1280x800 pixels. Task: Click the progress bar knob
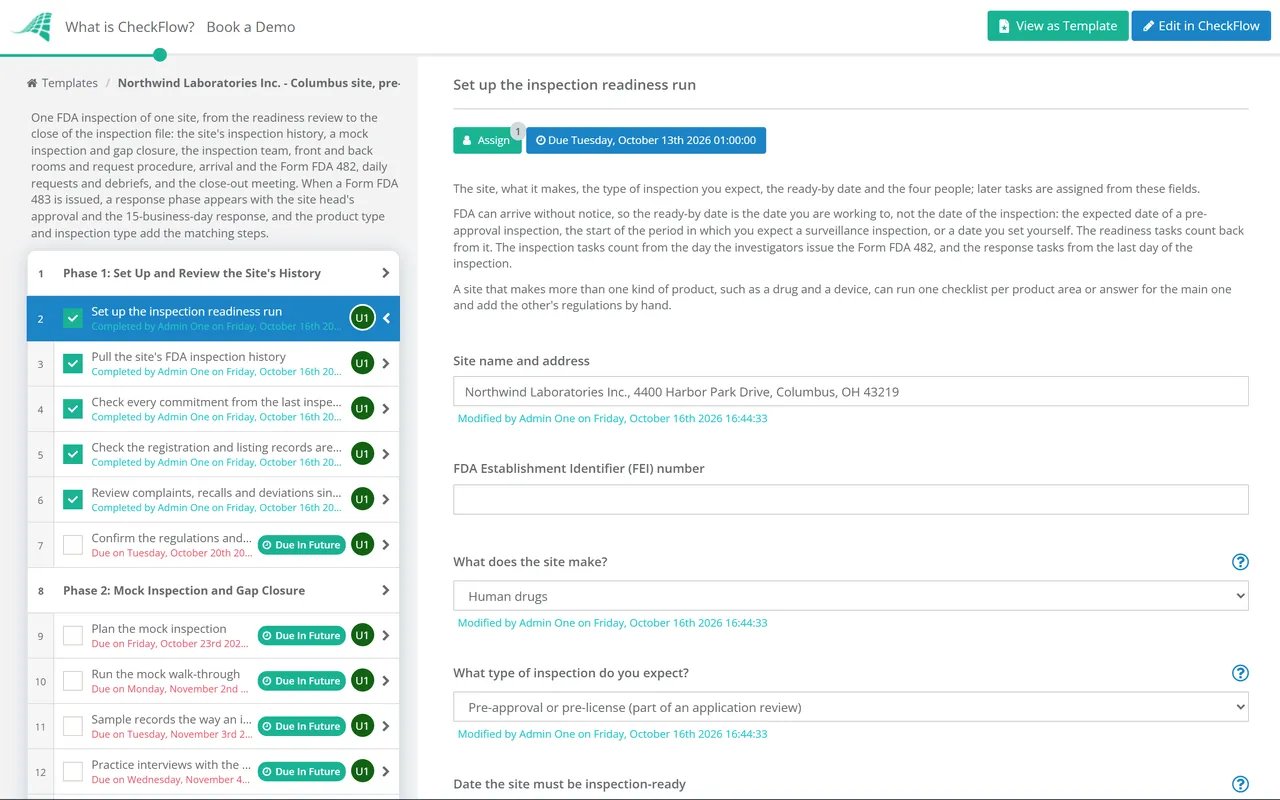(160, 55)
